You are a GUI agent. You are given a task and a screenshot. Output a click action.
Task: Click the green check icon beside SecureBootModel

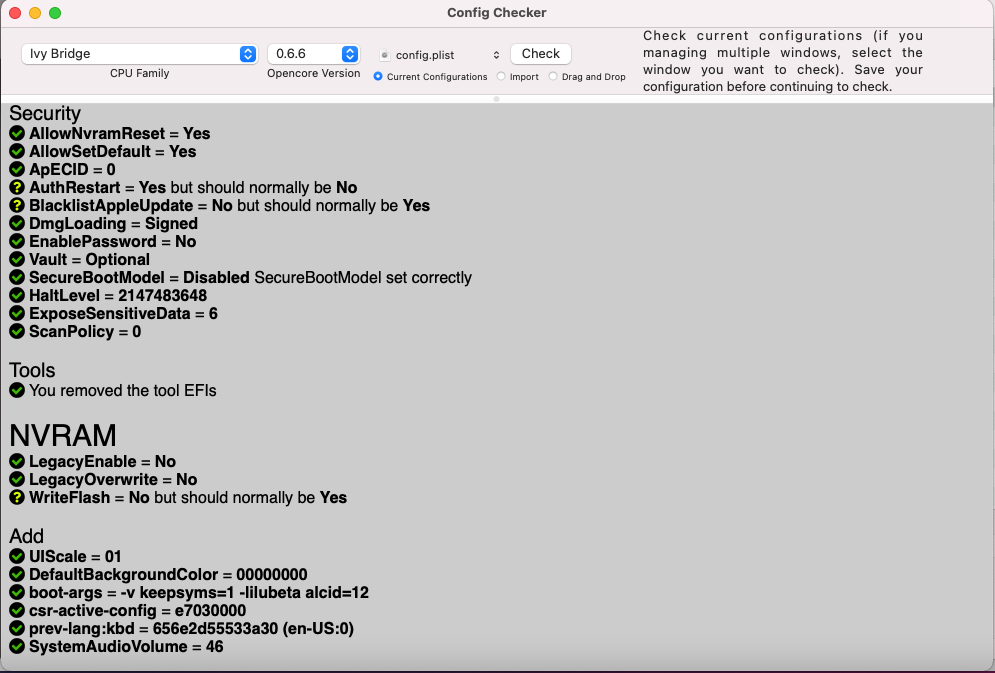coord(17,277)
